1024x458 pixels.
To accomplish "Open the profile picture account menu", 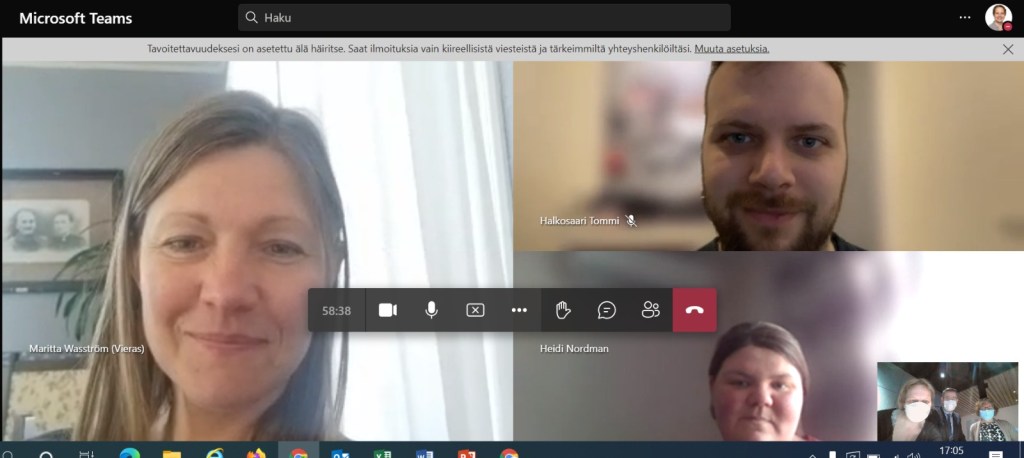I will [x=997, y=17].
